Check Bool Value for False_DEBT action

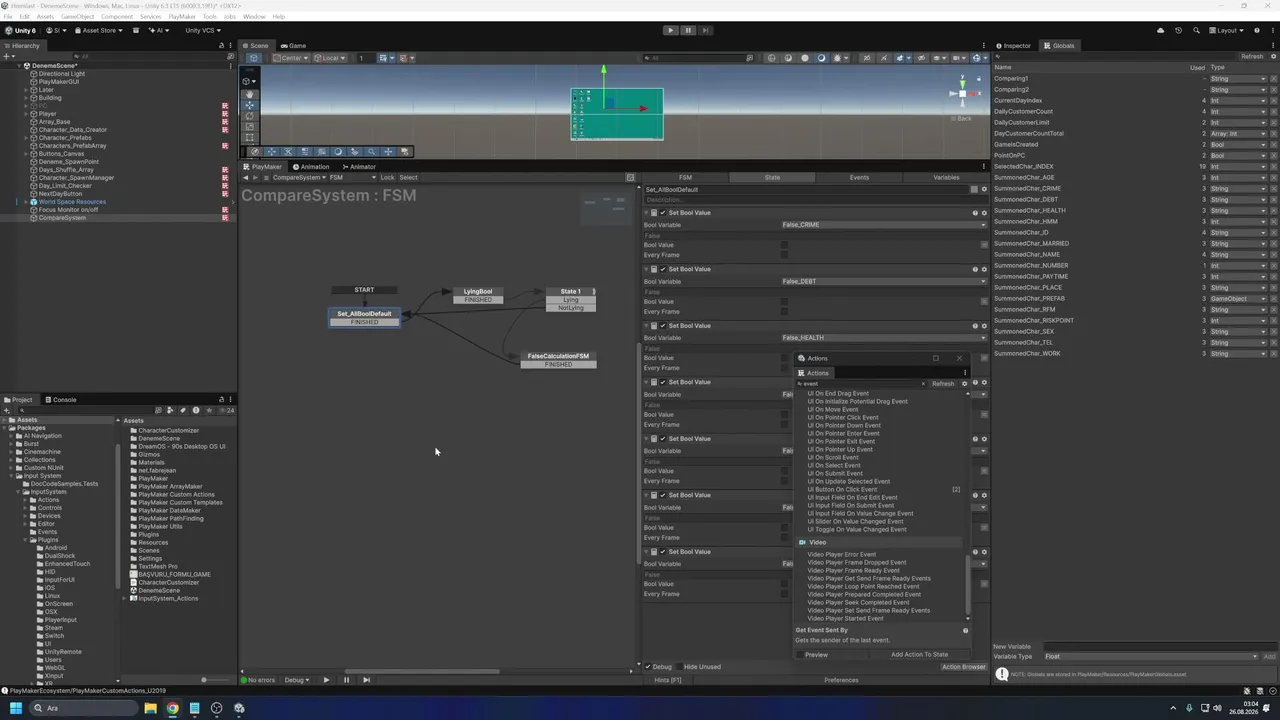point(784,301)
